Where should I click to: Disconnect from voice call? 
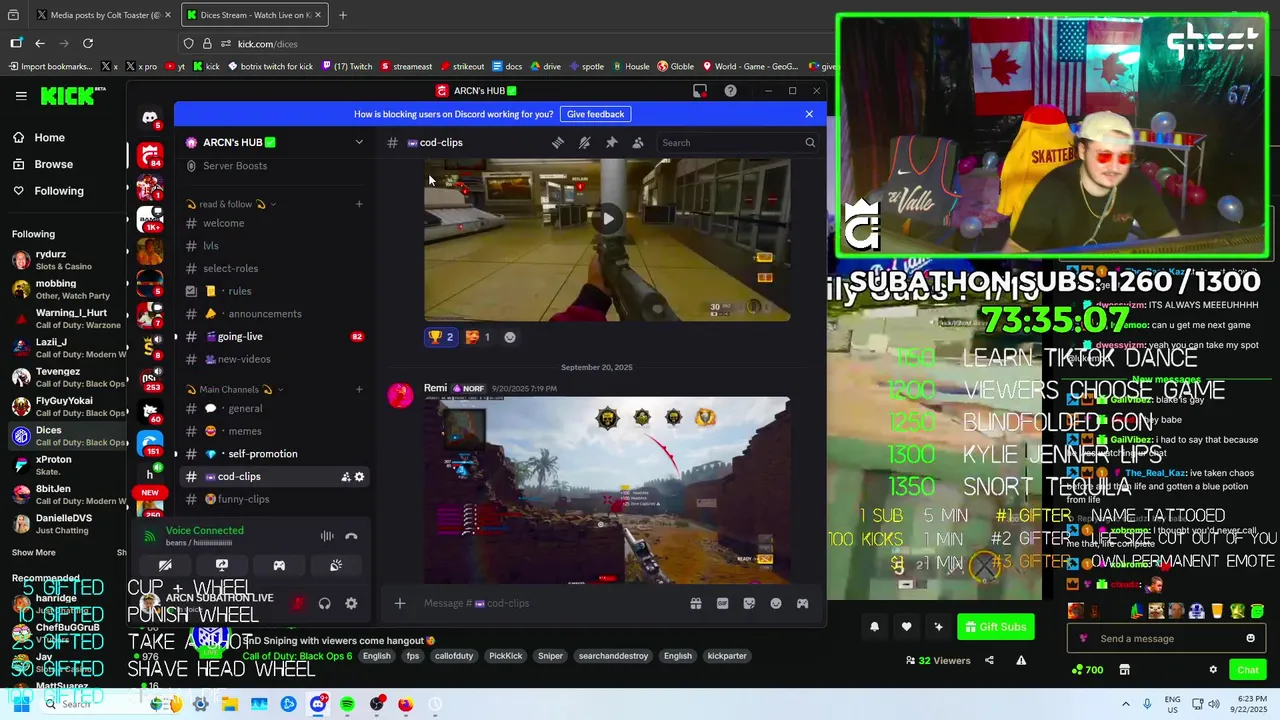[x=351, y=536]
